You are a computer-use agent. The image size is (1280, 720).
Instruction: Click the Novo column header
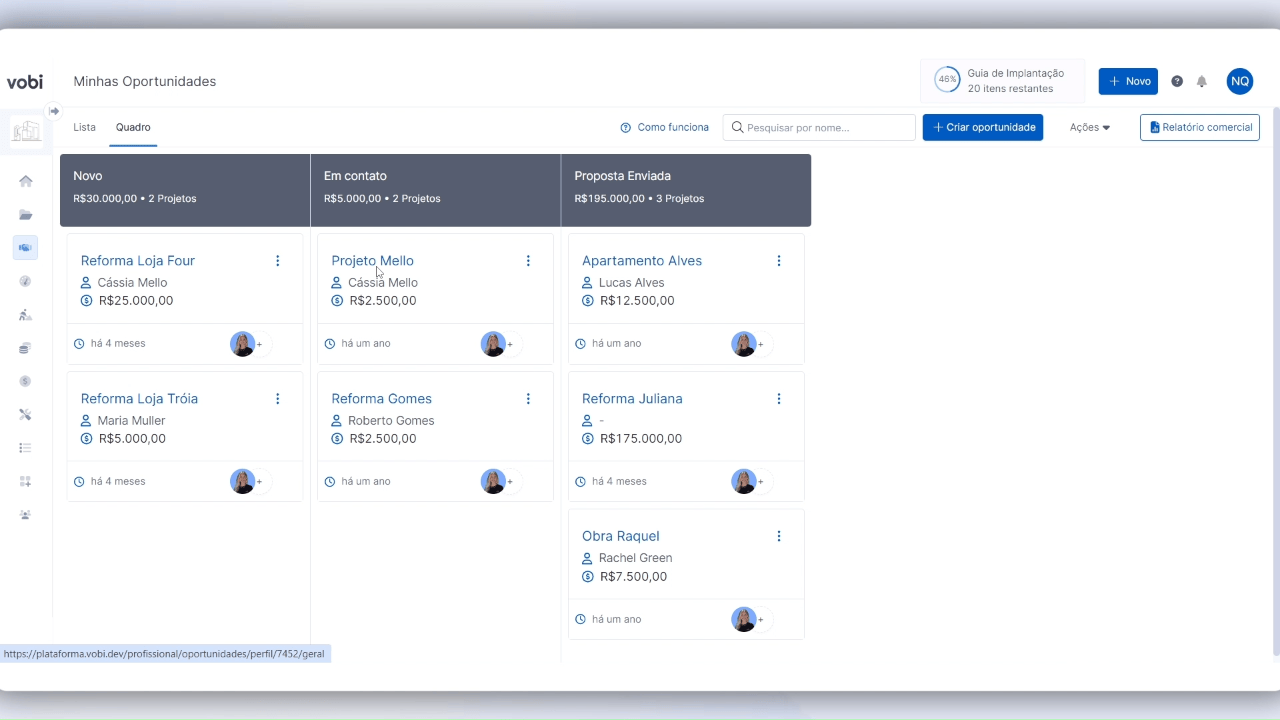(x=185, y=190)
